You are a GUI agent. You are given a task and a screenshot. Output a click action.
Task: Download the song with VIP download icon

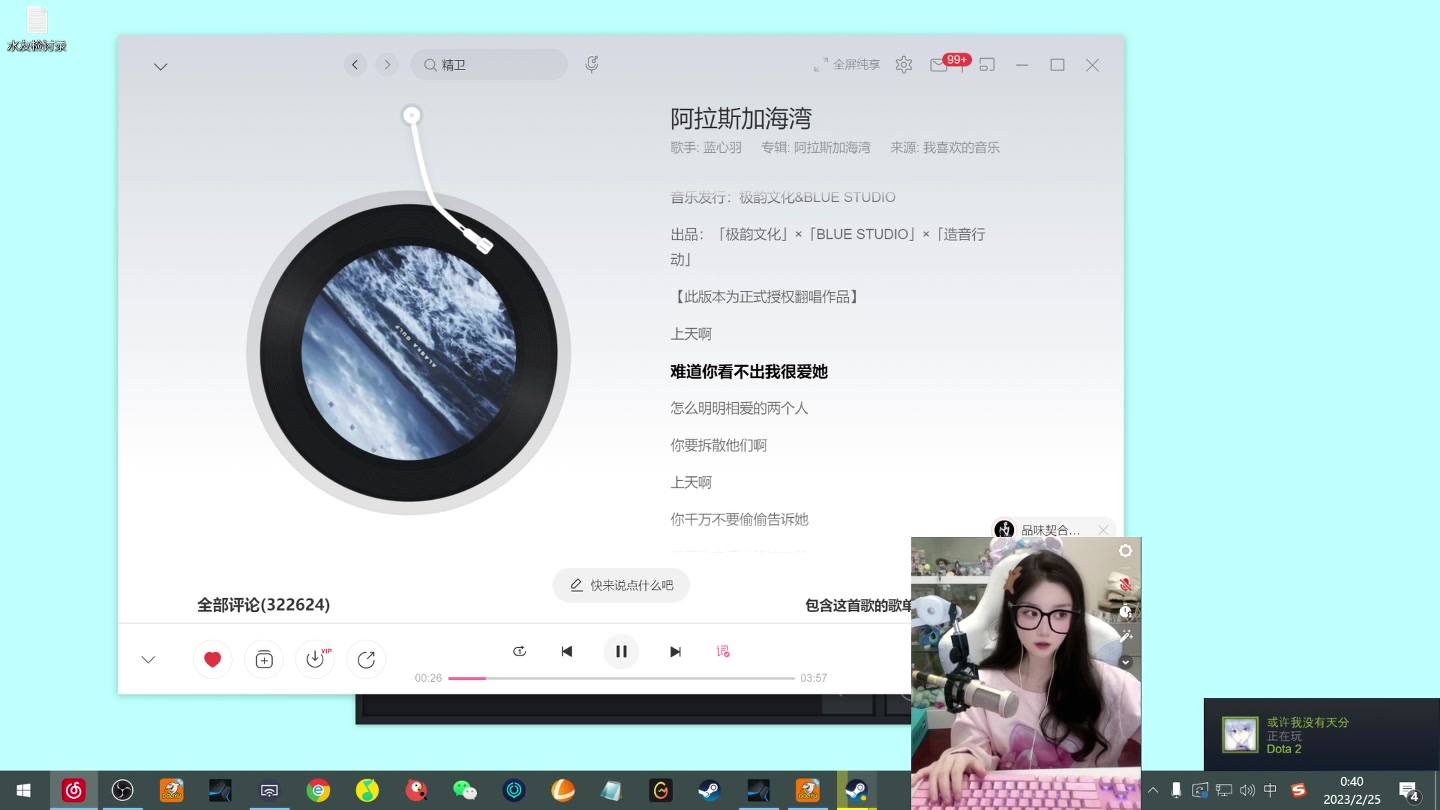coord(315,659)
